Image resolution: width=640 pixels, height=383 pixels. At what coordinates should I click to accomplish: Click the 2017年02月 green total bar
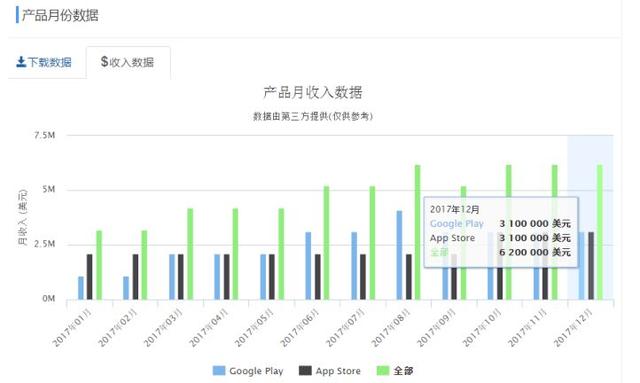click(x=144, y=265)
